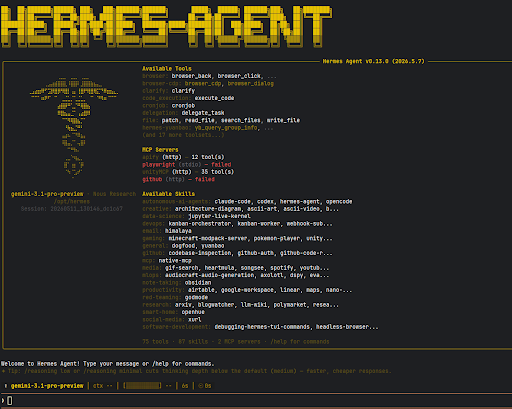Screen dimensions: 512x409
Task: Click the 'search_files' tool name
Action: click(241, 120)
